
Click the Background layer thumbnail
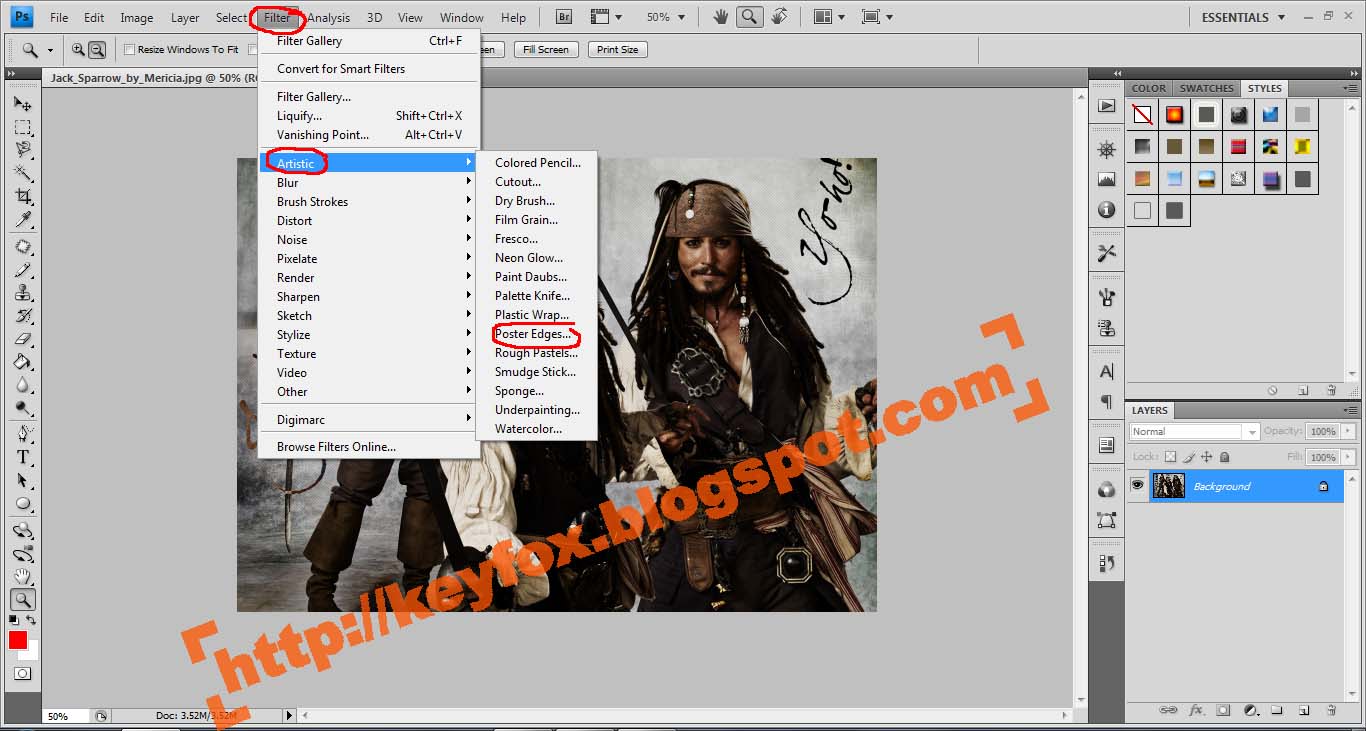click(1168, 486)
